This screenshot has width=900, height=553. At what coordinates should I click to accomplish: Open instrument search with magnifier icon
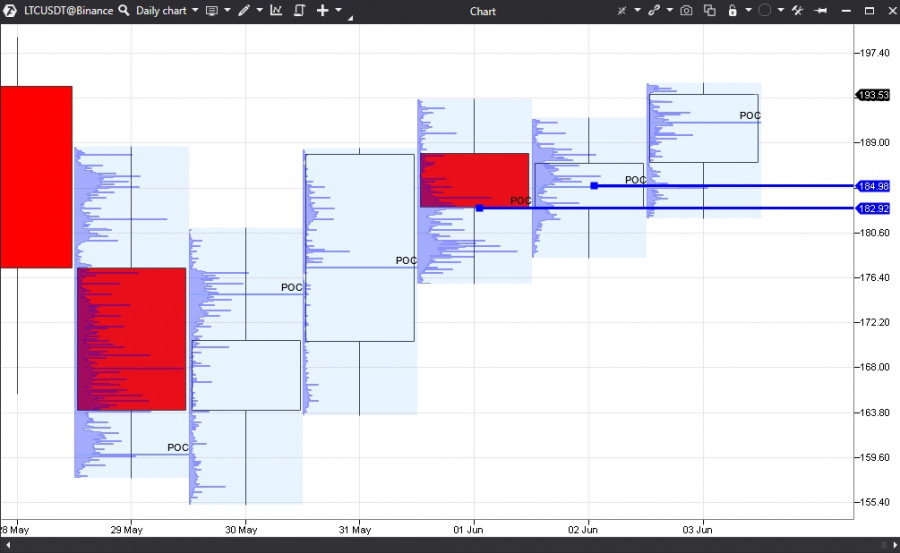(123, 10)
